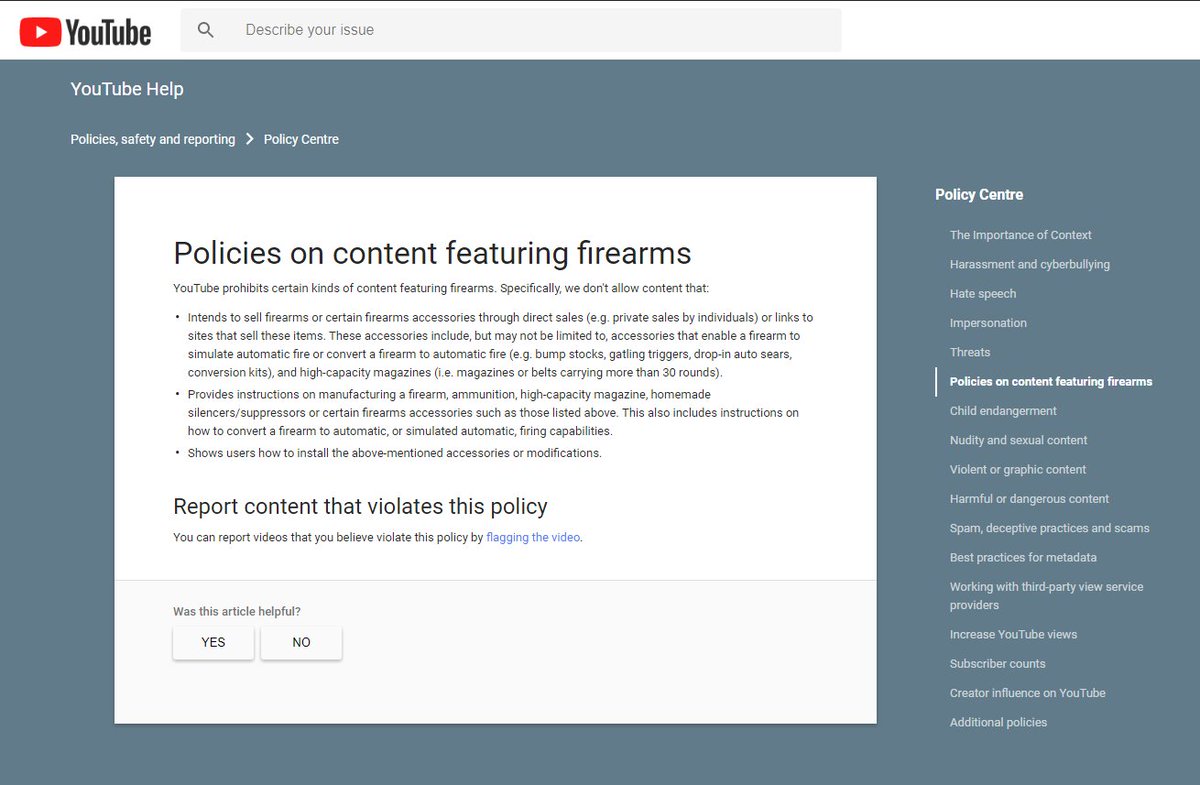Focus the 'Describe your issue' search field
The height and width of the screenshot is (785, 1200).
click(x=510, y=30)
